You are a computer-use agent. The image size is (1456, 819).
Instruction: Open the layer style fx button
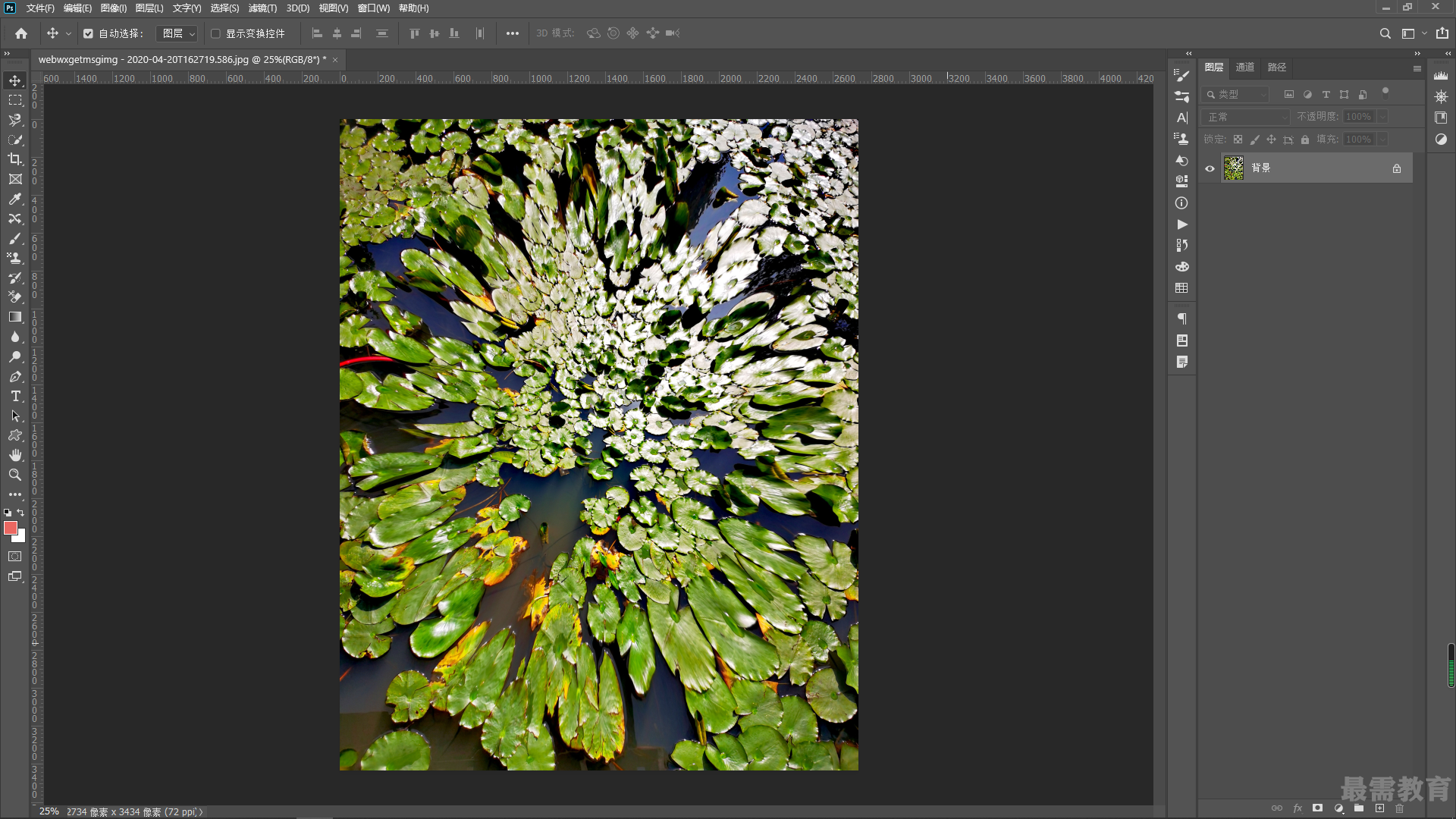[x=1298, y=808]
